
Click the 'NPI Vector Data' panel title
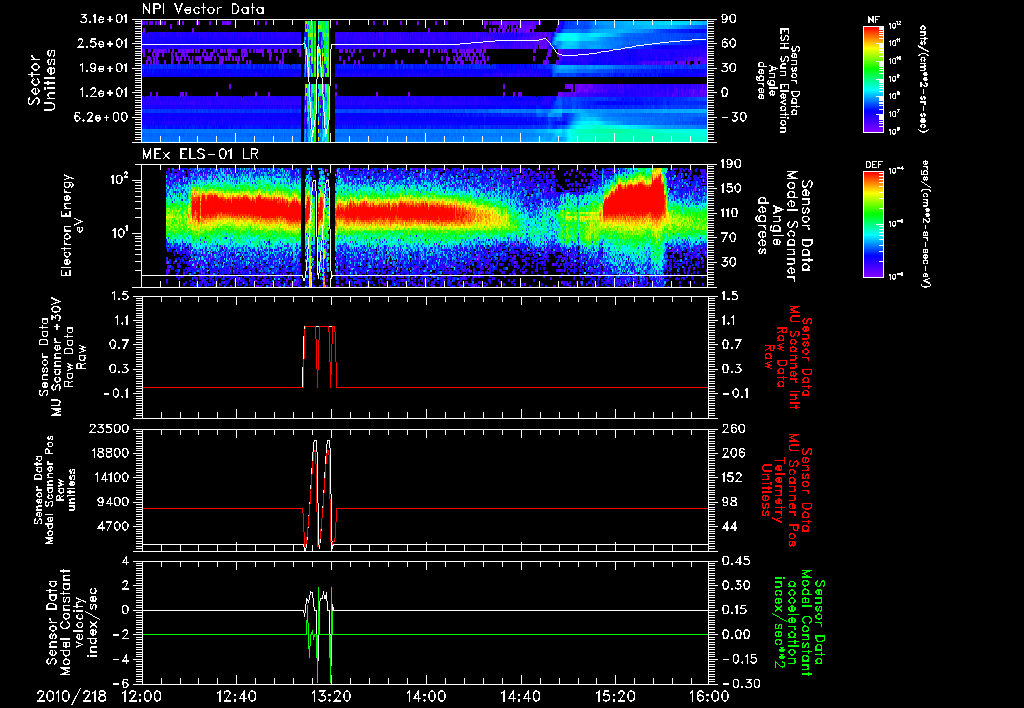coord(203,9)
